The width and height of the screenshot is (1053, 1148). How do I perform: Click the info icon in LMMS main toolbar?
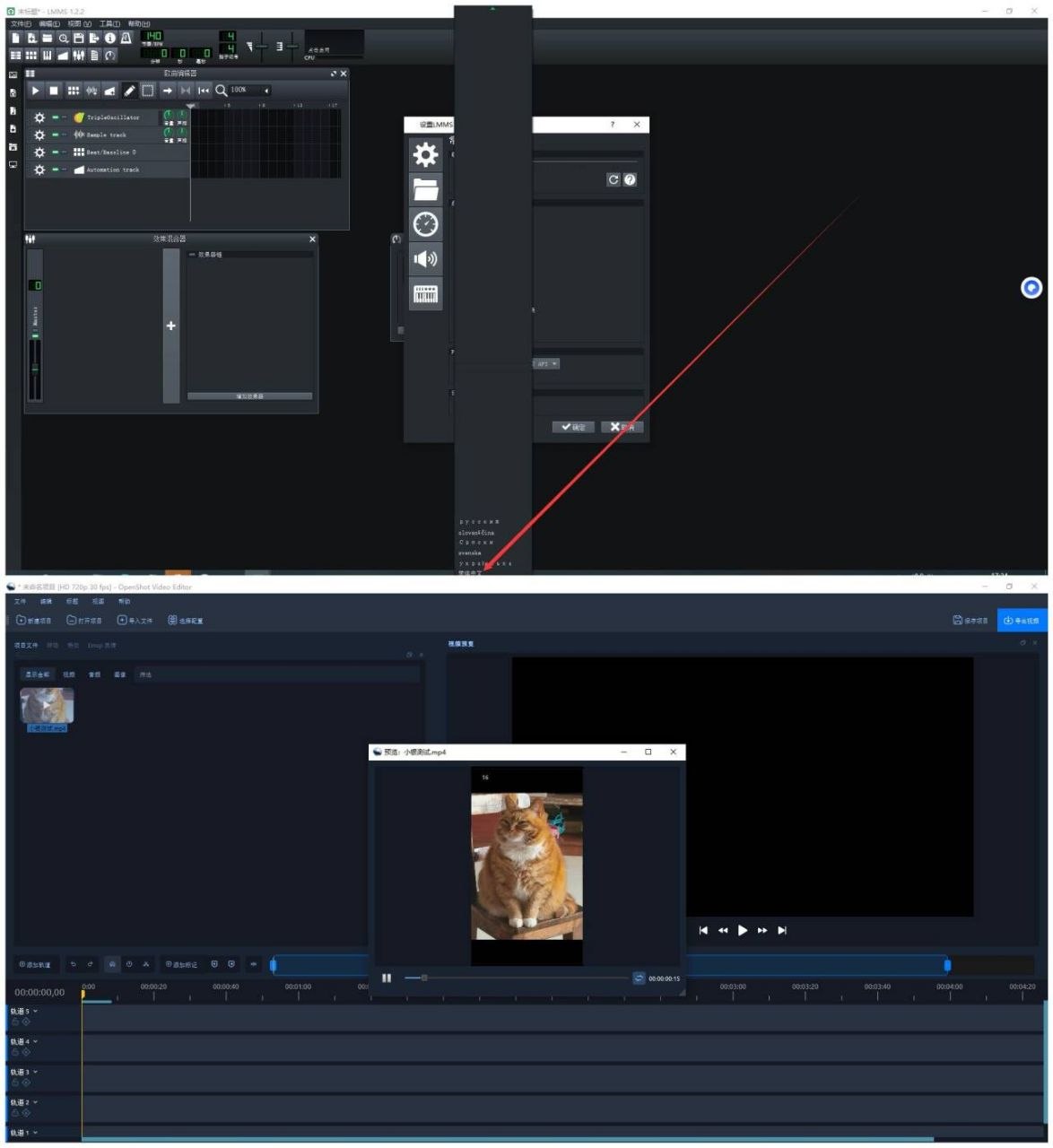tap(110, 38)
